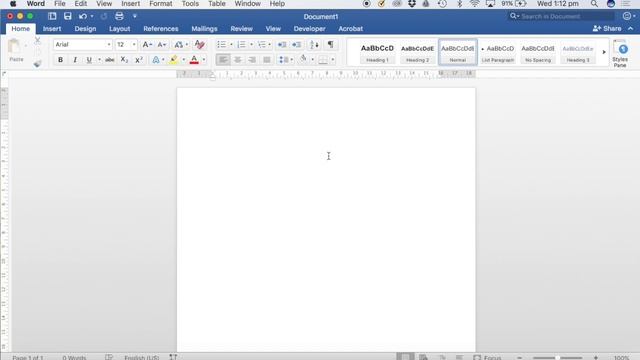This screenshot has height=360, width=640.
Task: Expand the highlight color dropdown arrow
Action: (x=184, y=60)
